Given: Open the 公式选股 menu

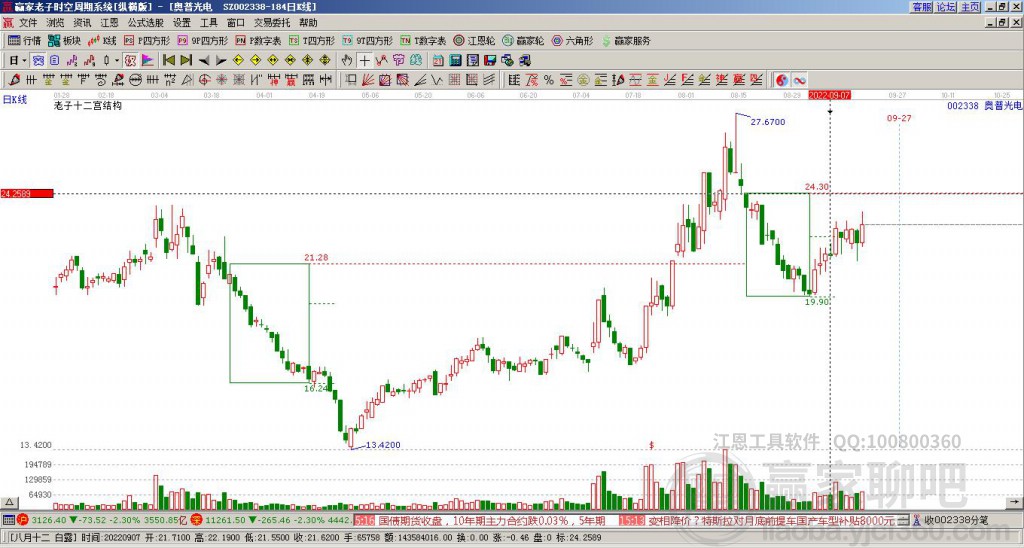Looking at the screenshot, I should (x=146, y=23).
